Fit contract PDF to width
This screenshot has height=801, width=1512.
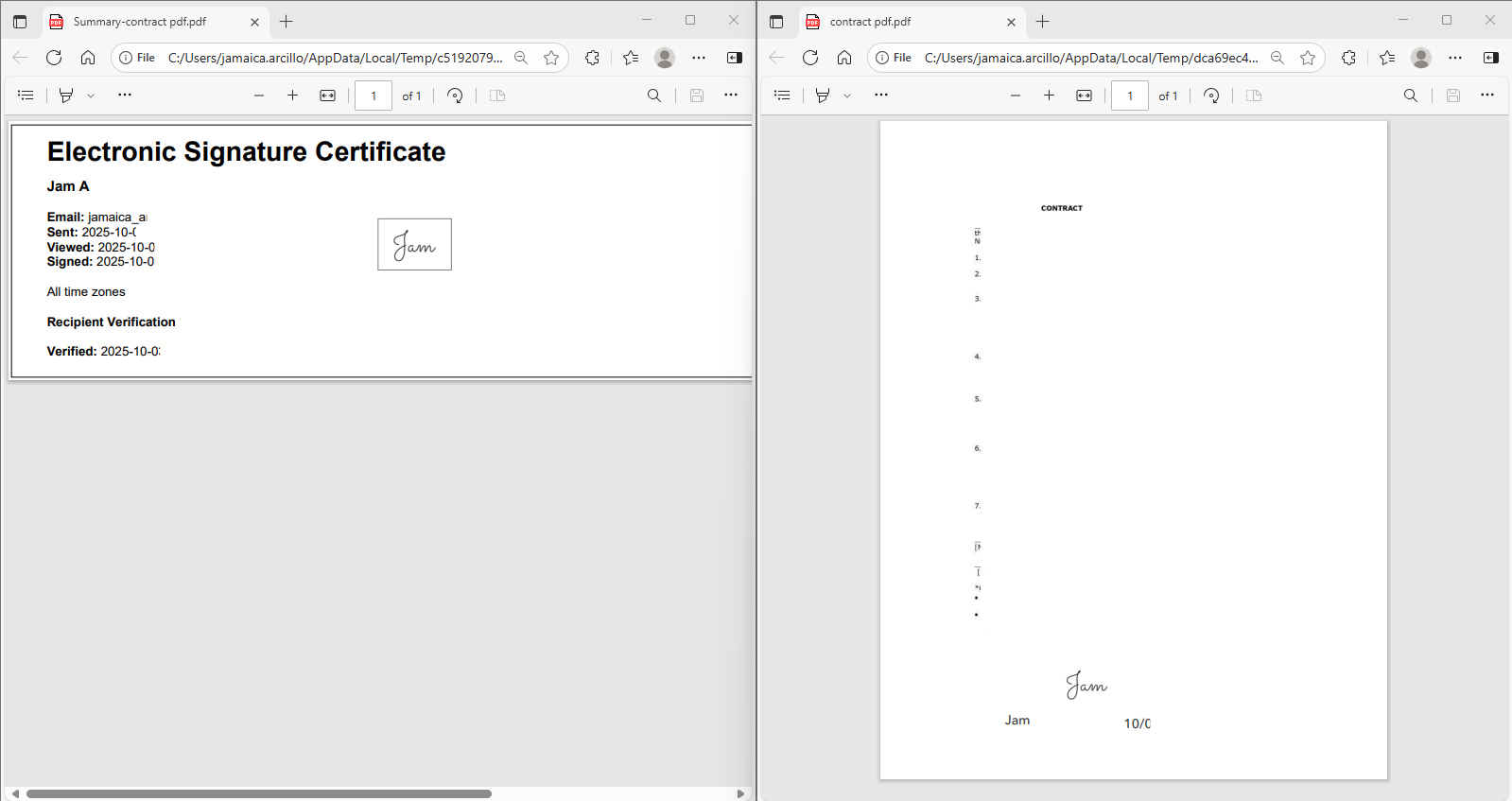click(1085, 96)
